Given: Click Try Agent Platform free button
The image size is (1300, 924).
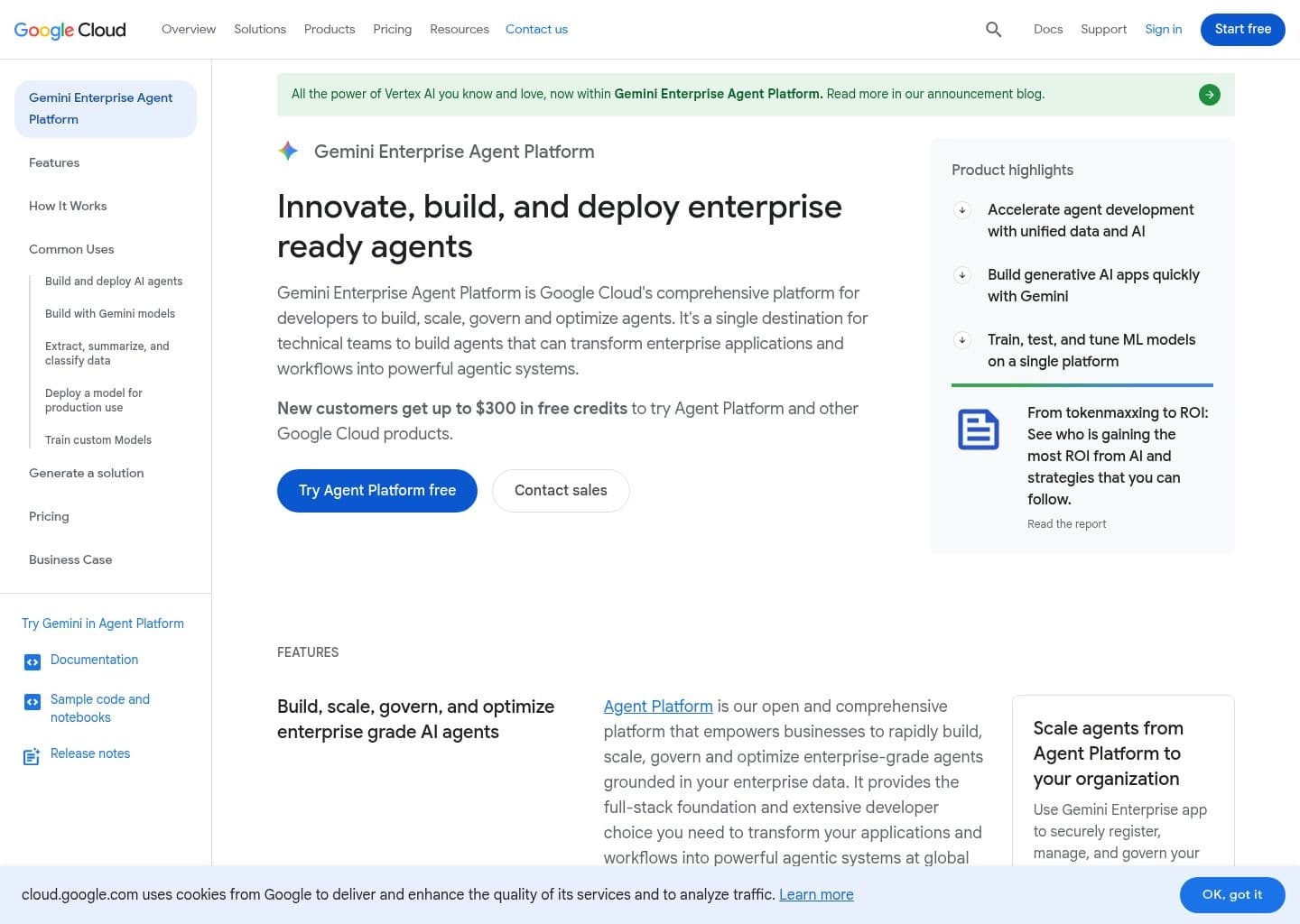Looking at the screenshot, I should (x=377, y=491).
